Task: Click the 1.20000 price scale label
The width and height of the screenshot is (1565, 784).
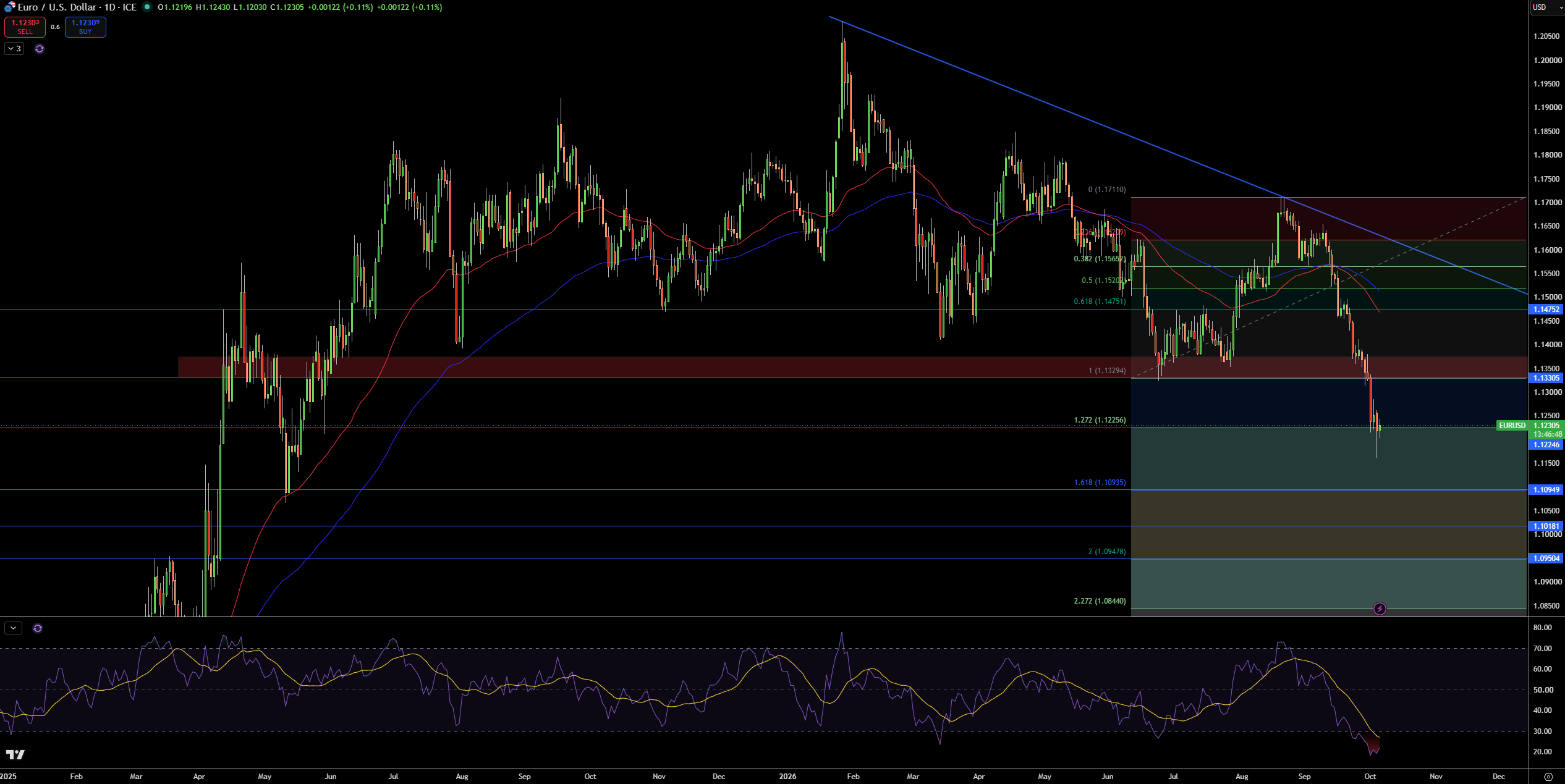Action: 1547,61
